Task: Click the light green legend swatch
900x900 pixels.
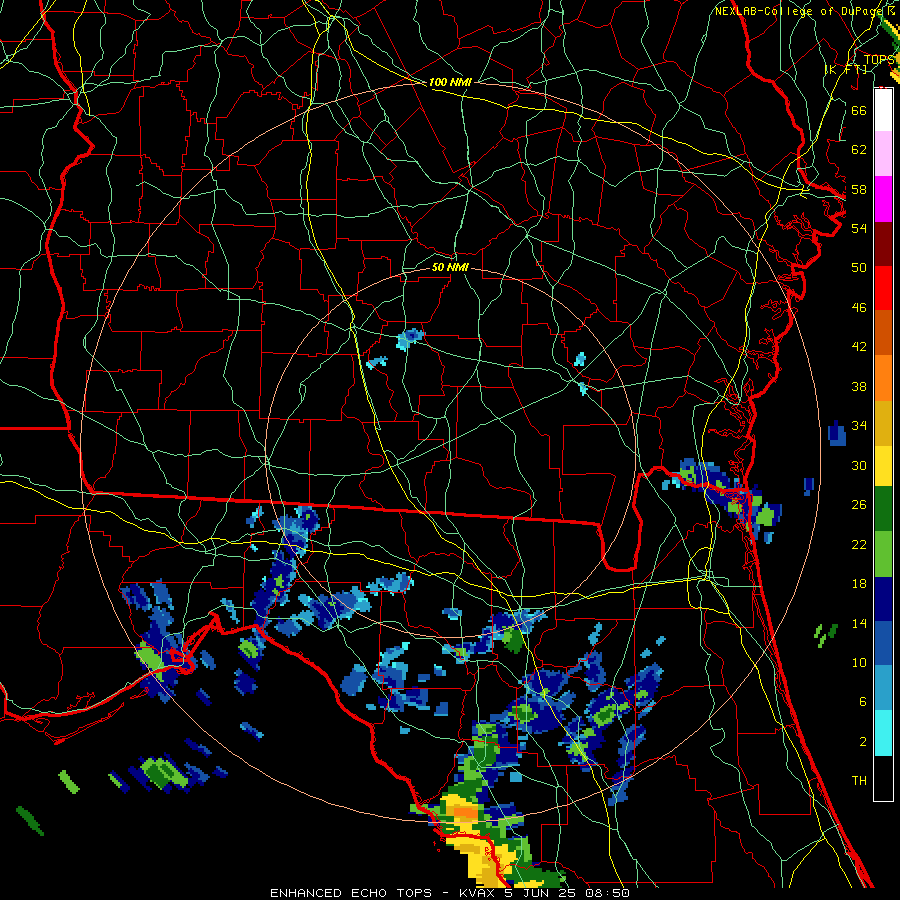Action: pos(883,554)
